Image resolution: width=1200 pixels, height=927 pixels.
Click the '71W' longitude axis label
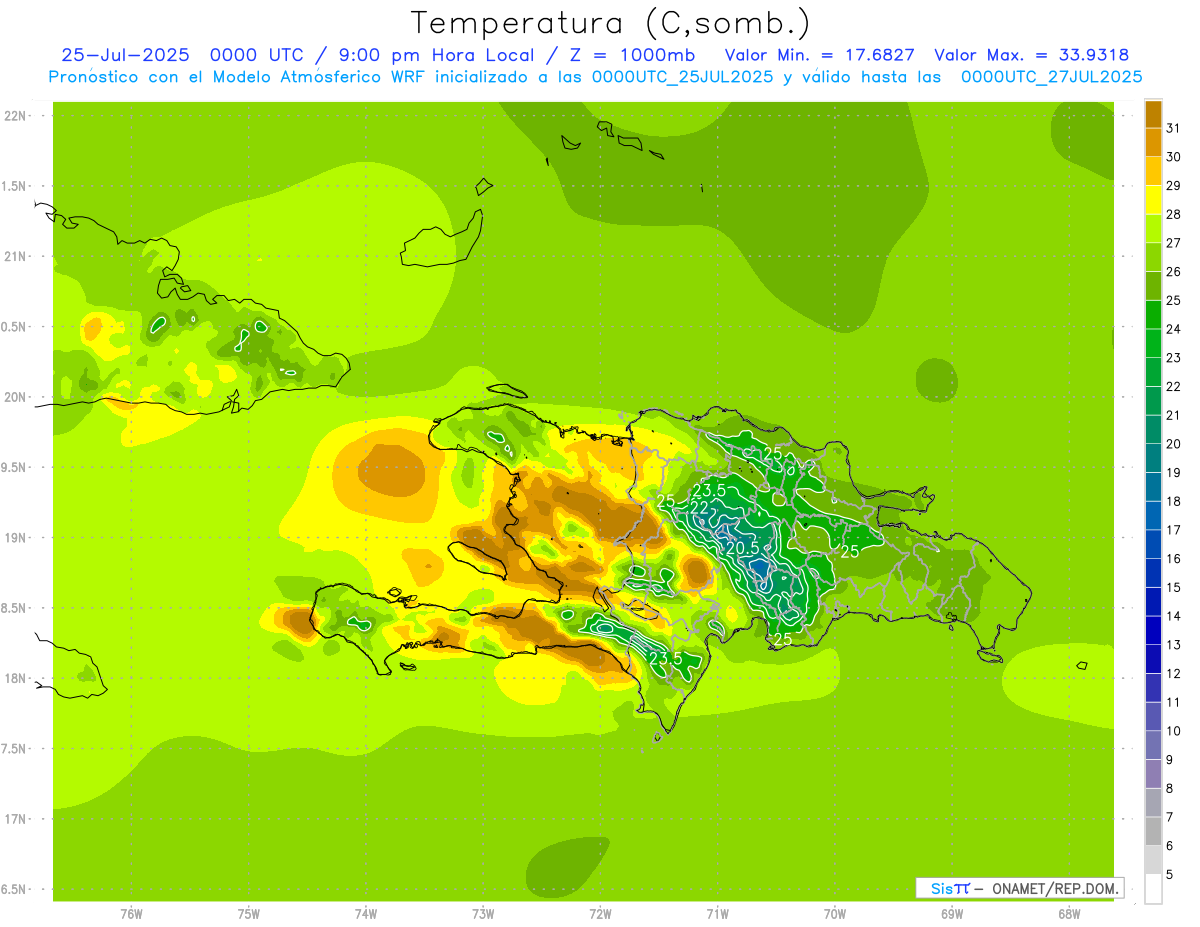click(x=717, y=914)
